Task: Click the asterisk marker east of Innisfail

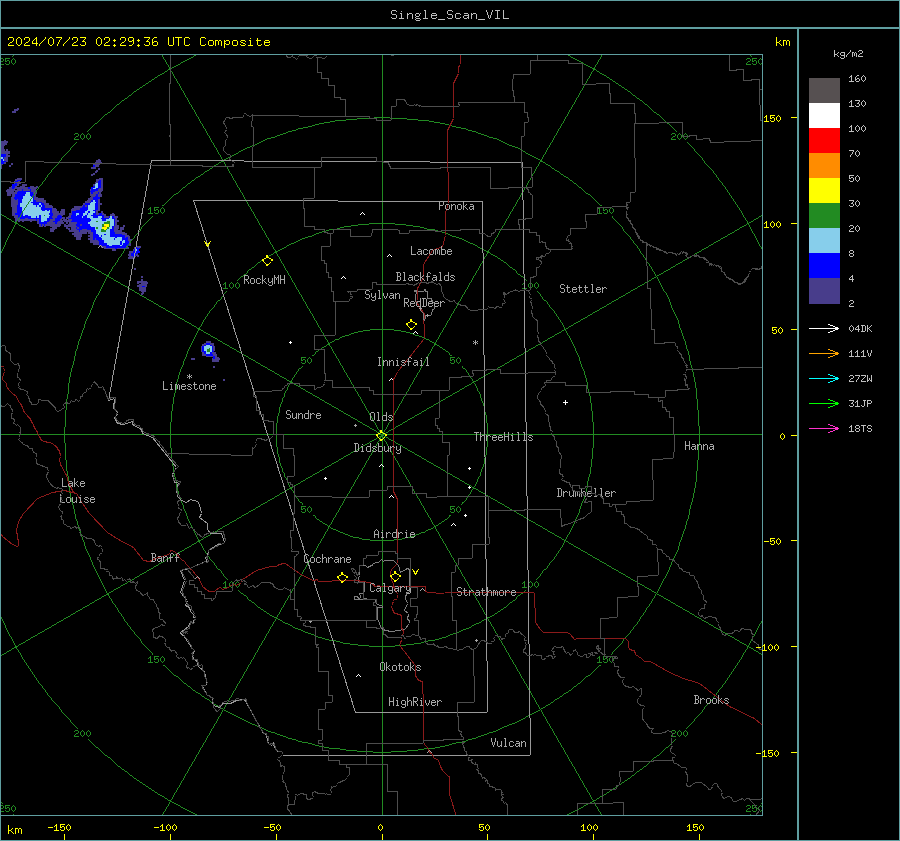Action: (475, 343)
